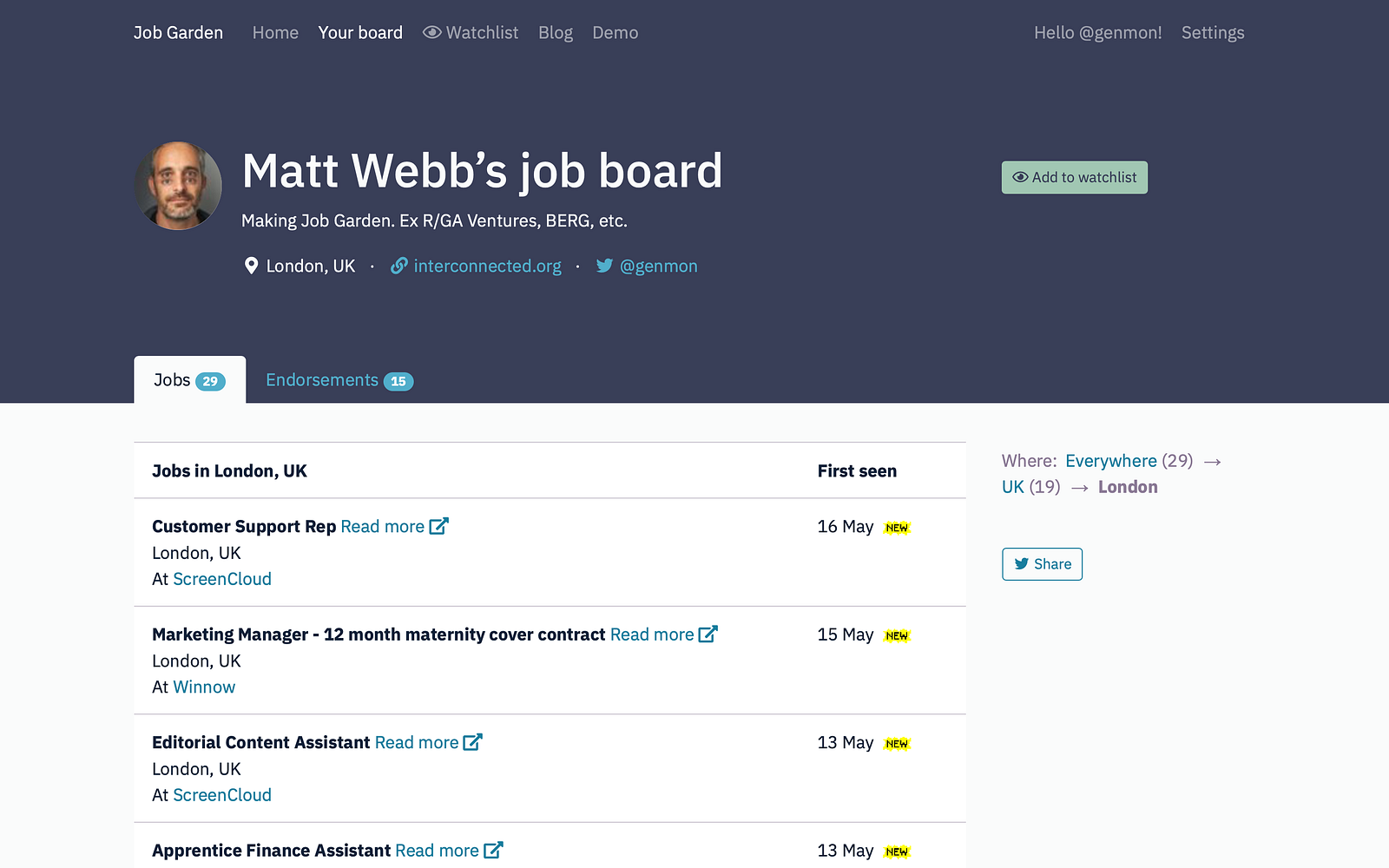Switch to the Endorsements tab
1389x868 pixels.
tap(339, 380)
